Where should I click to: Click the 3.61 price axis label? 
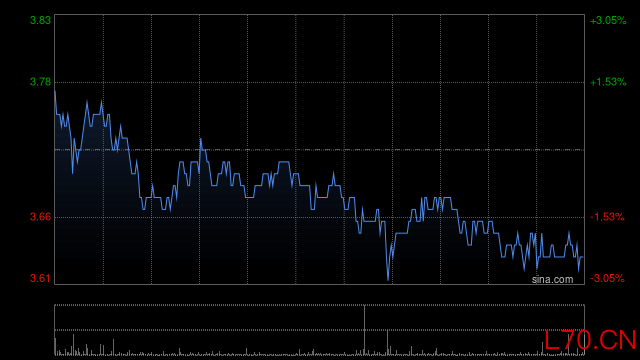pyautogui.click(x=40, y=278)
